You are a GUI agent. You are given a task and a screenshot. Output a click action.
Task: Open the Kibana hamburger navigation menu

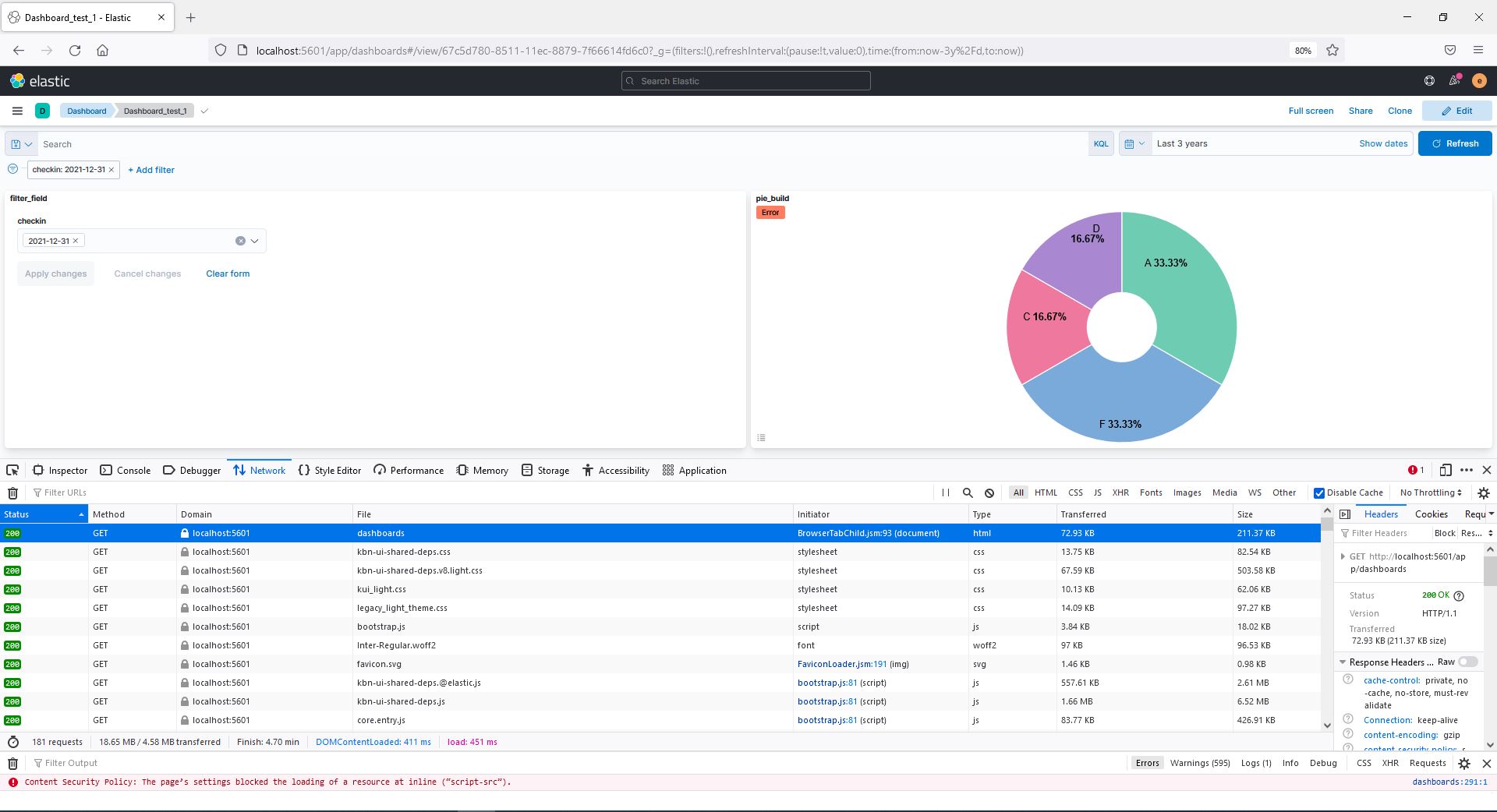[17, 111]
